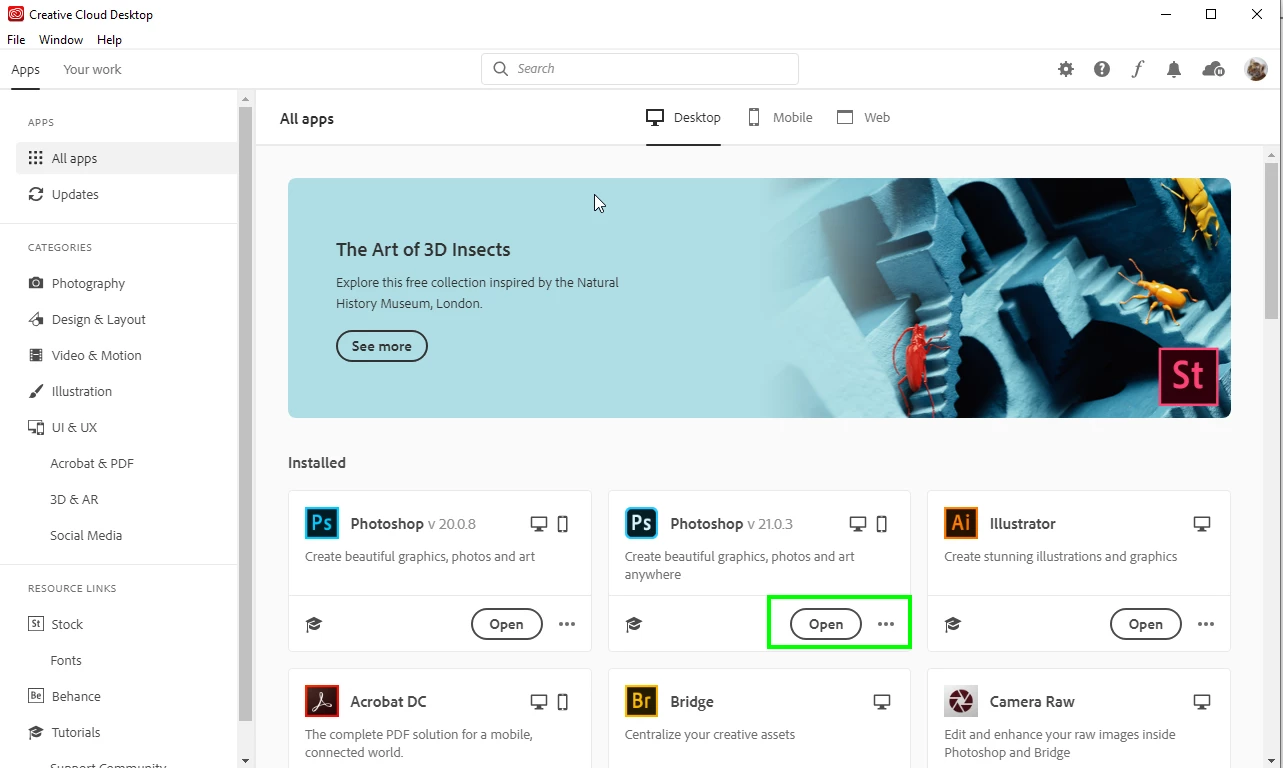Switch to the Mobile apps tab

(x=780, y=118)
